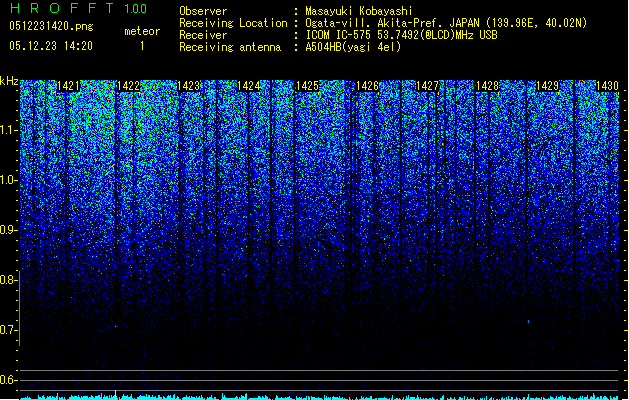
Task: Click time marker 1425
Action: (307, 86)
